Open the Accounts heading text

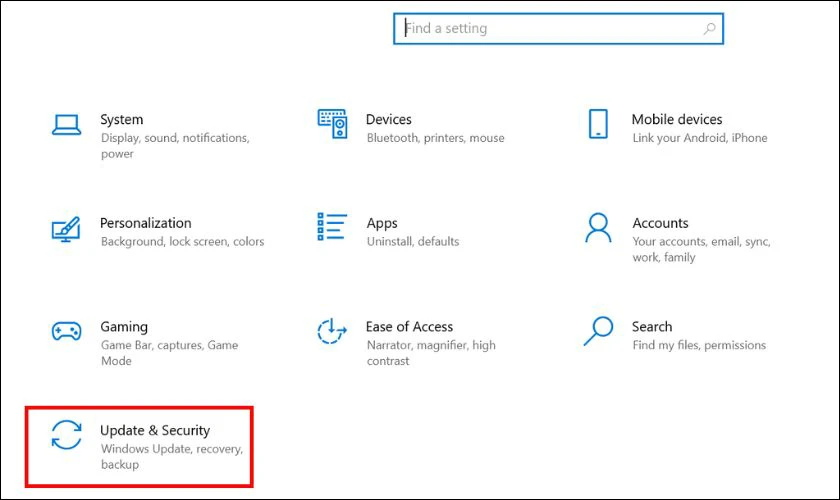(x=660, y=223)
